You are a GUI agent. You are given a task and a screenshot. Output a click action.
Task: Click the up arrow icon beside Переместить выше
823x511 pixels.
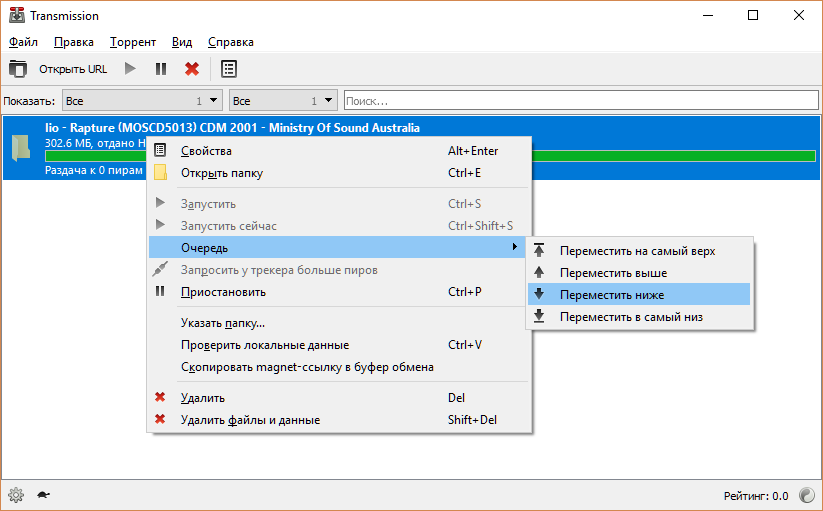click(x=539, y=272)
